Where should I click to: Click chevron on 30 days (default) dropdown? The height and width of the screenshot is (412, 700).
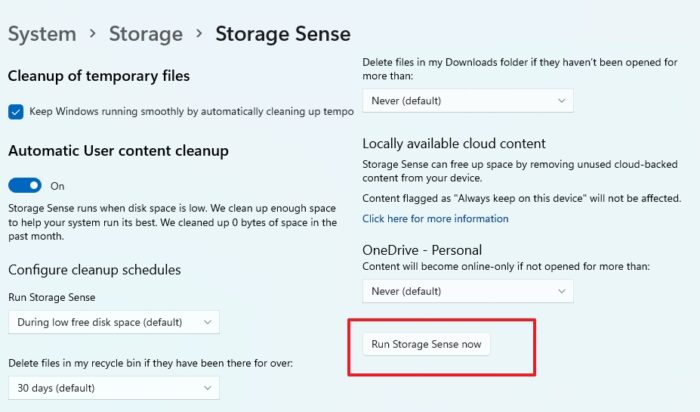coord(208,388)
